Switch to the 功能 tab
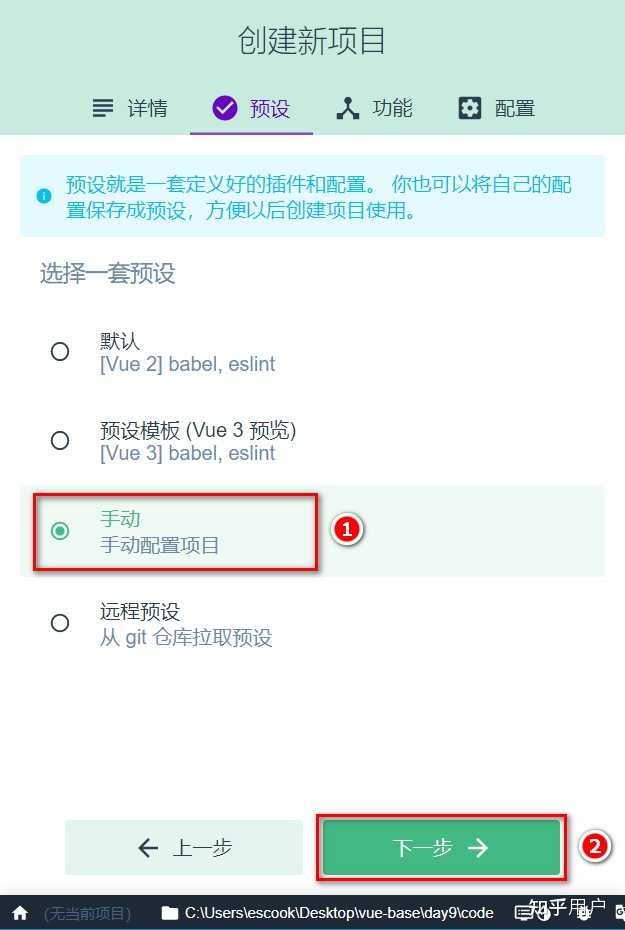Screen dimensions: 625x930 coord(374,107)
